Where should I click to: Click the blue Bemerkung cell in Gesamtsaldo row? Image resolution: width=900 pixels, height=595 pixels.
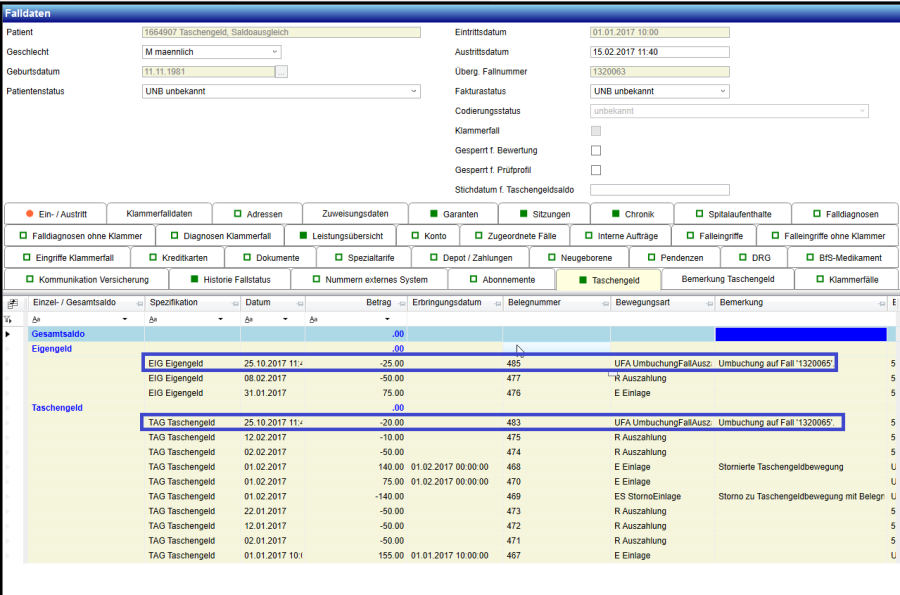point(801,334)
